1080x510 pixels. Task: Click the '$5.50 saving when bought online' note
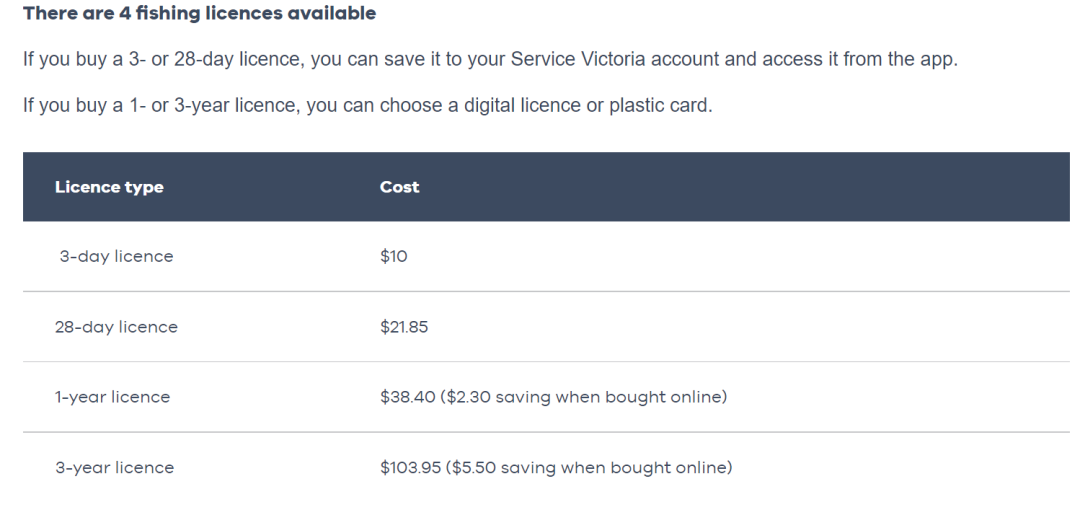point(589,468)
